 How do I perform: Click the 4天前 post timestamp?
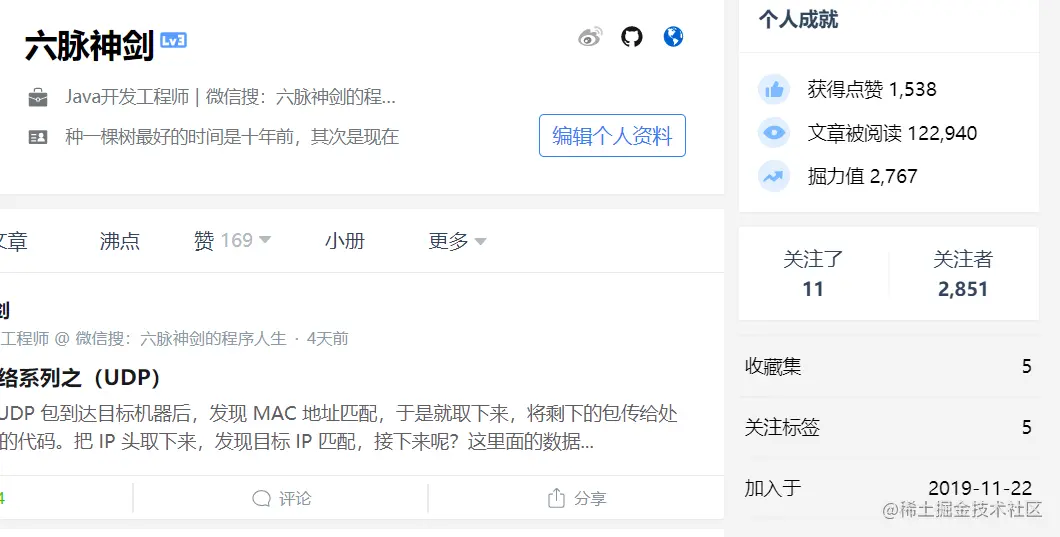(x=328, y=338)
